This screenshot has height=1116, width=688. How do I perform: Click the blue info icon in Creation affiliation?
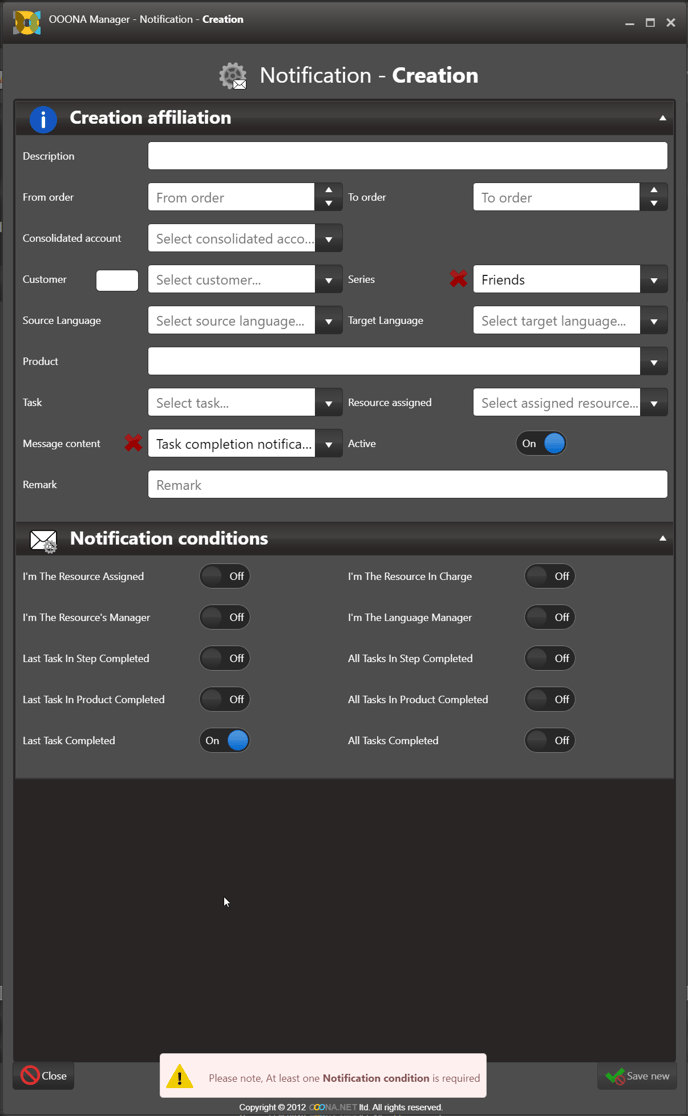[x=43, y=119]
